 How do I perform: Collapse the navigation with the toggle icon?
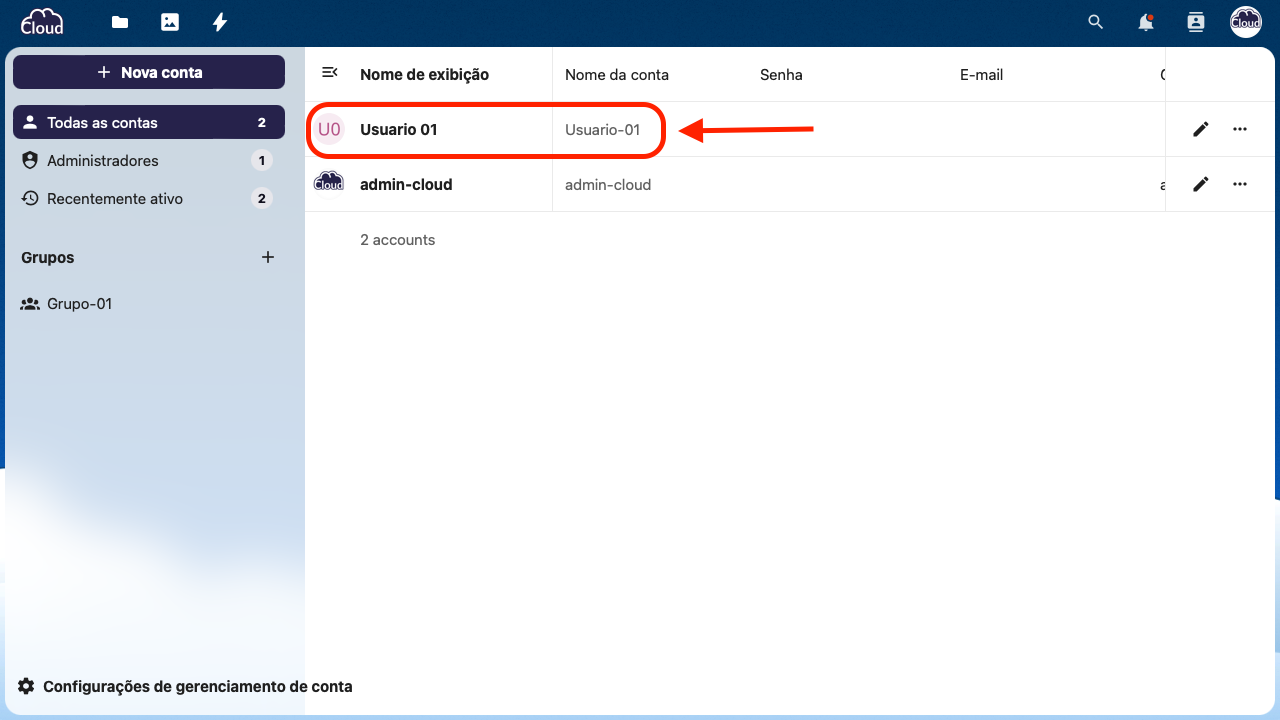[x=329, y=72]
